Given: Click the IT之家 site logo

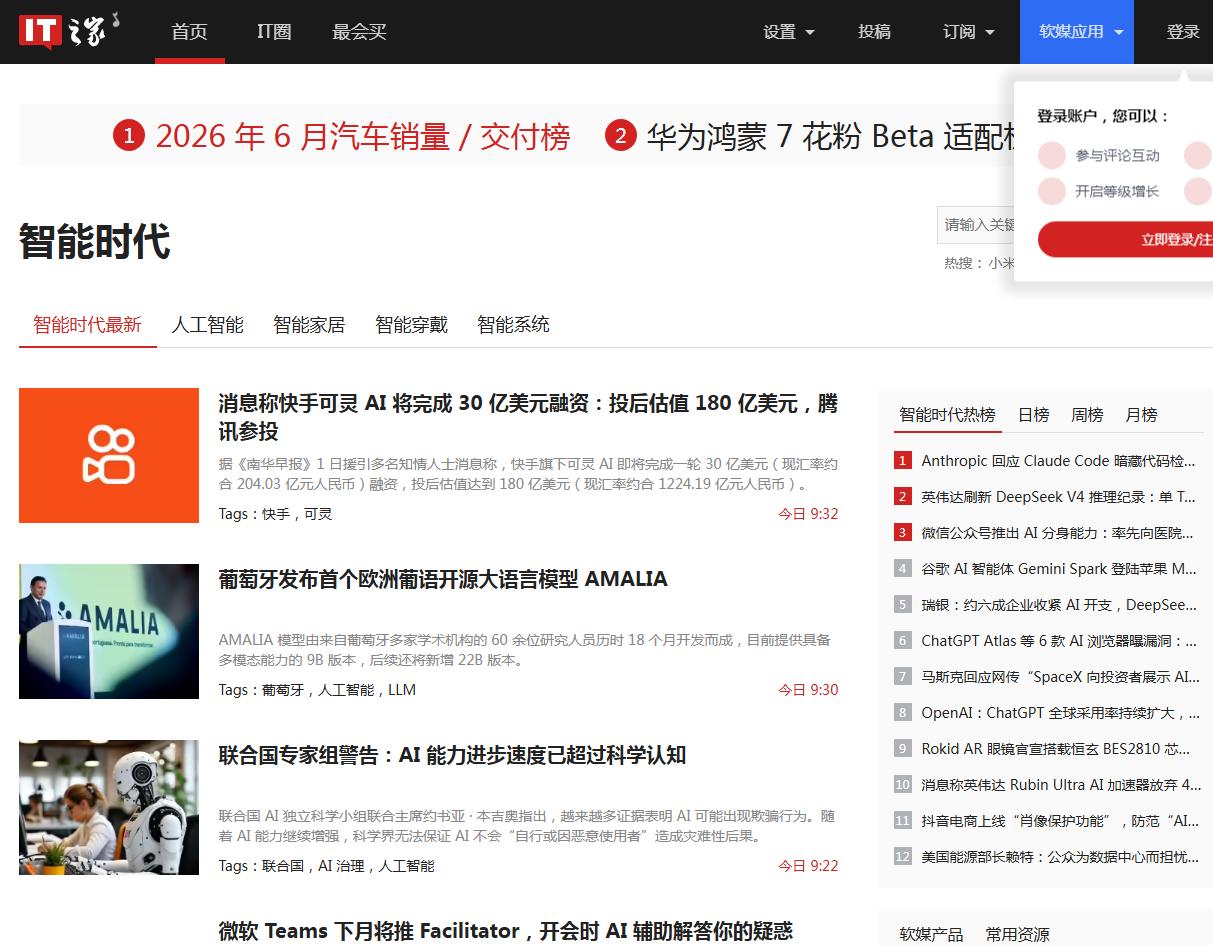Looking at the screenshot, I should point(69,31).
